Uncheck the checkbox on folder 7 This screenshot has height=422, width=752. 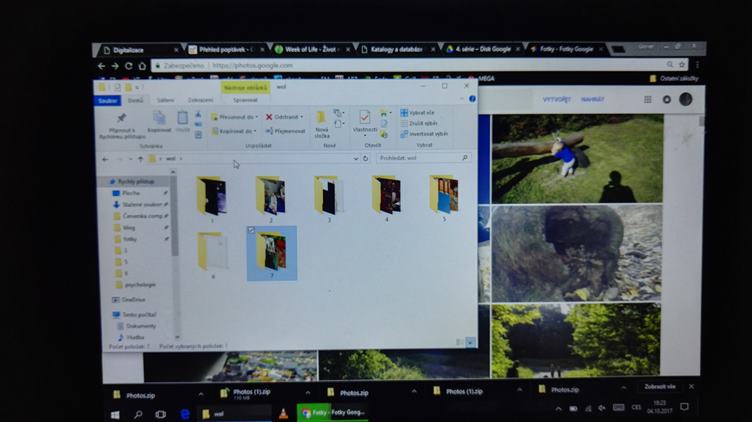[x=251, y=230]
